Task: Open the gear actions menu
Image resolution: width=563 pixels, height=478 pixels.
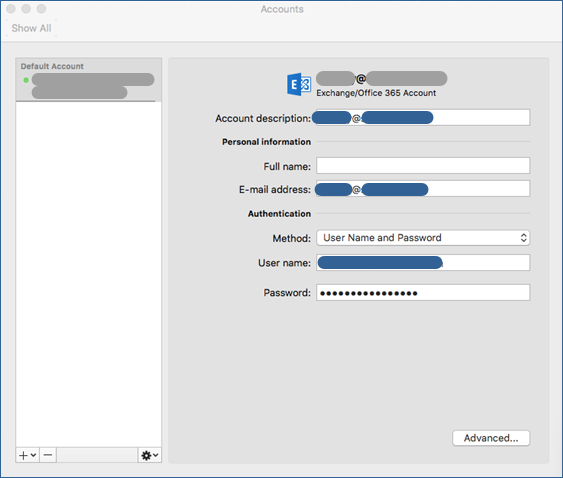Action: [150, 455]
